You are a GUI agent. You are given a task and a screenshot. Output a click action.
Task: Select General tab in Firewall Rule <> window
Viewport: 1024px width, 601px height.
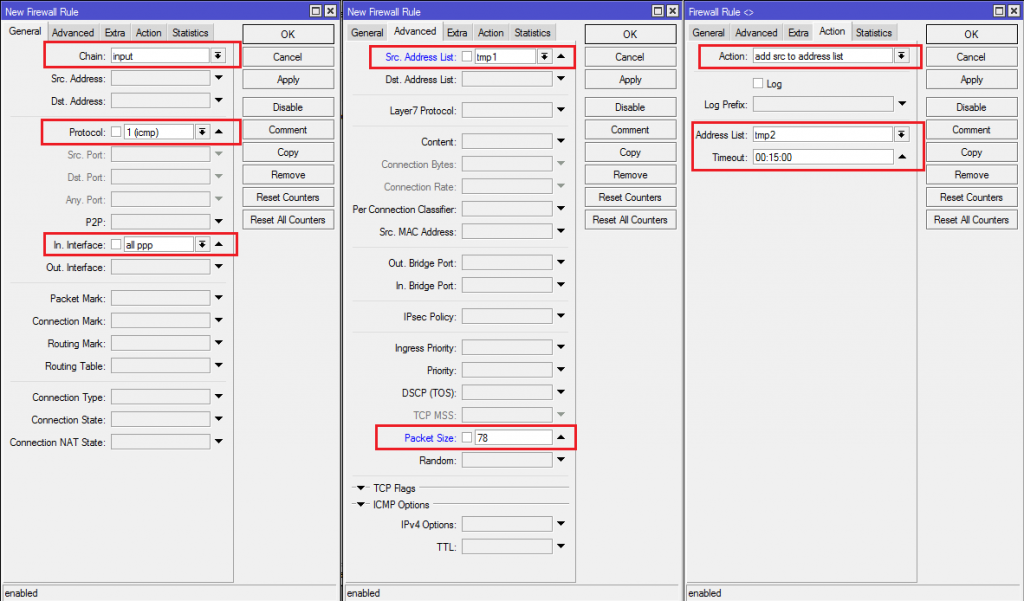pyautogui.click(x=709, y=33)
